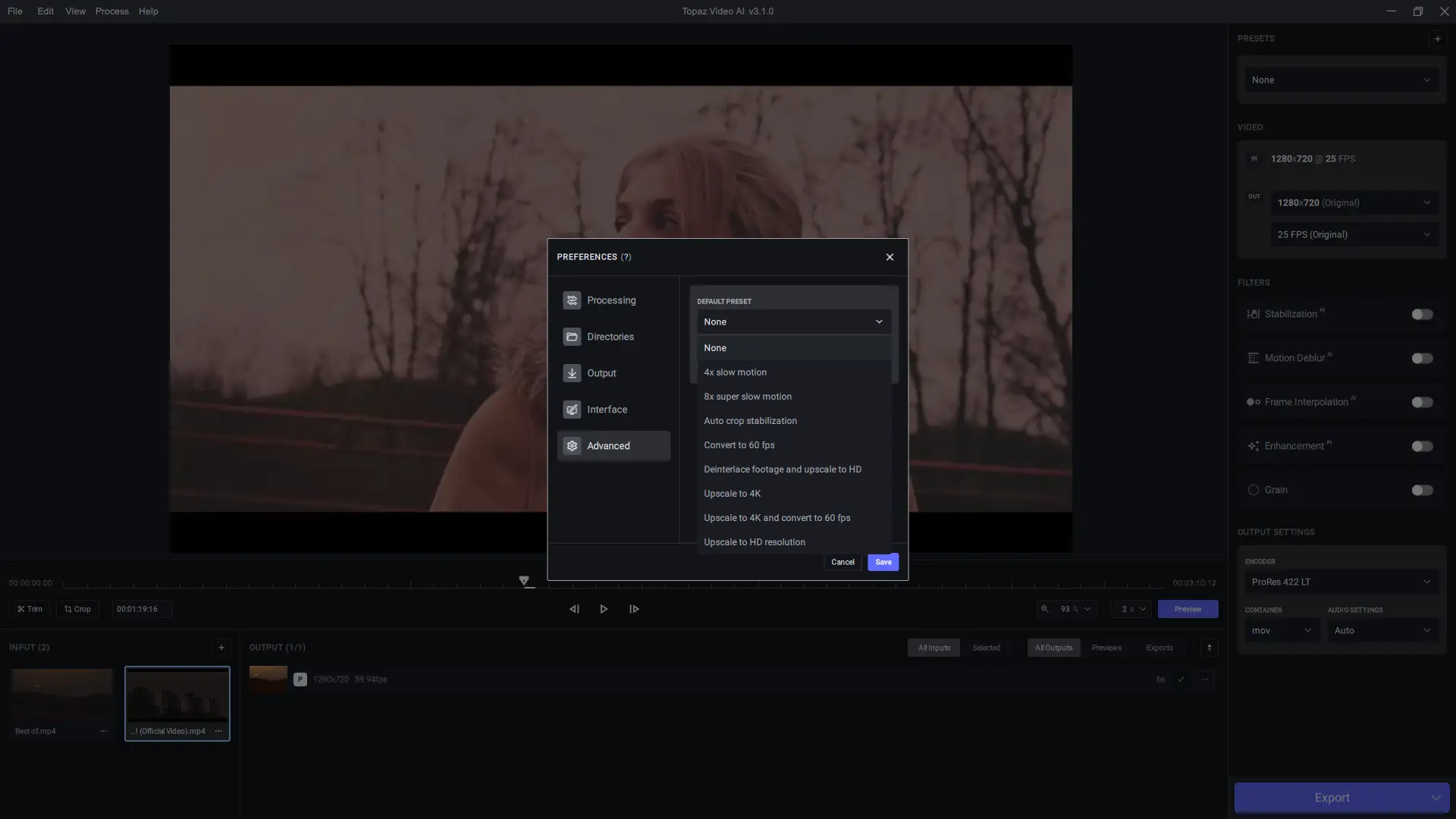
Task: Turn on the Motion Deblur toggle
Action: point(1422,358)
